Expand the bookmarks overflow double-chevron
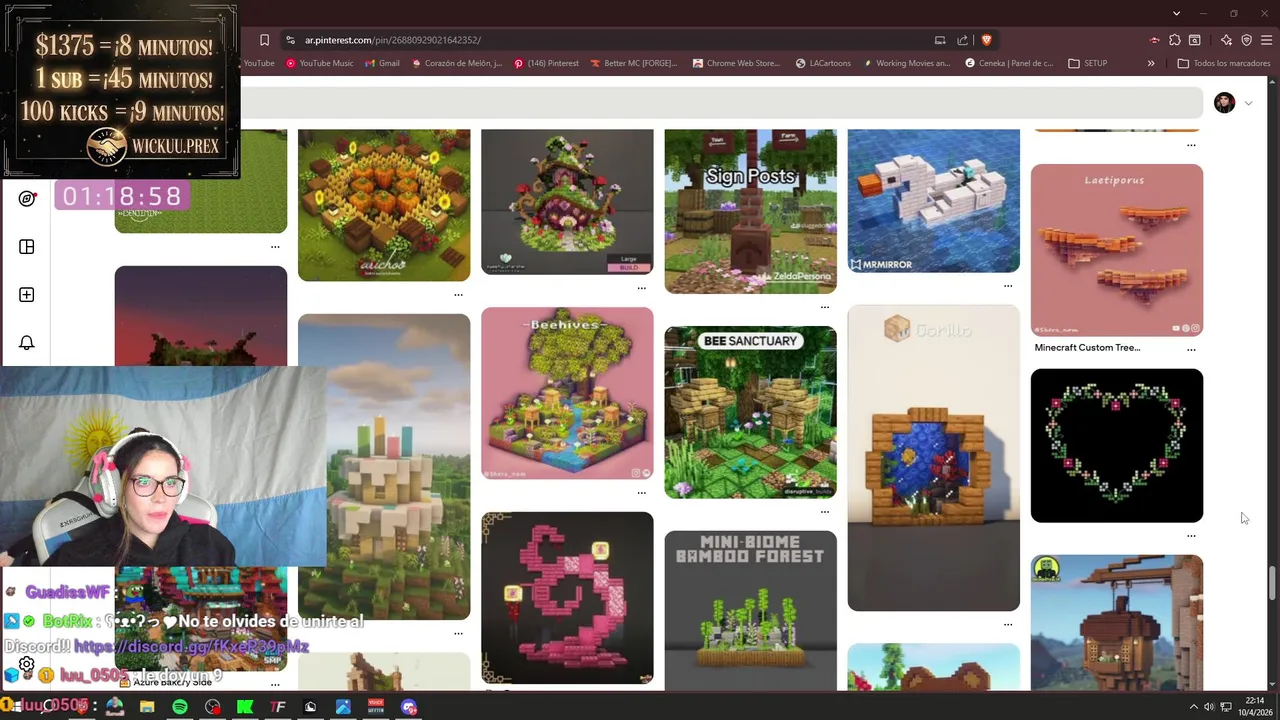Screen dimensions: 1280x720 pyautogui.click(x=1151, y=63)
